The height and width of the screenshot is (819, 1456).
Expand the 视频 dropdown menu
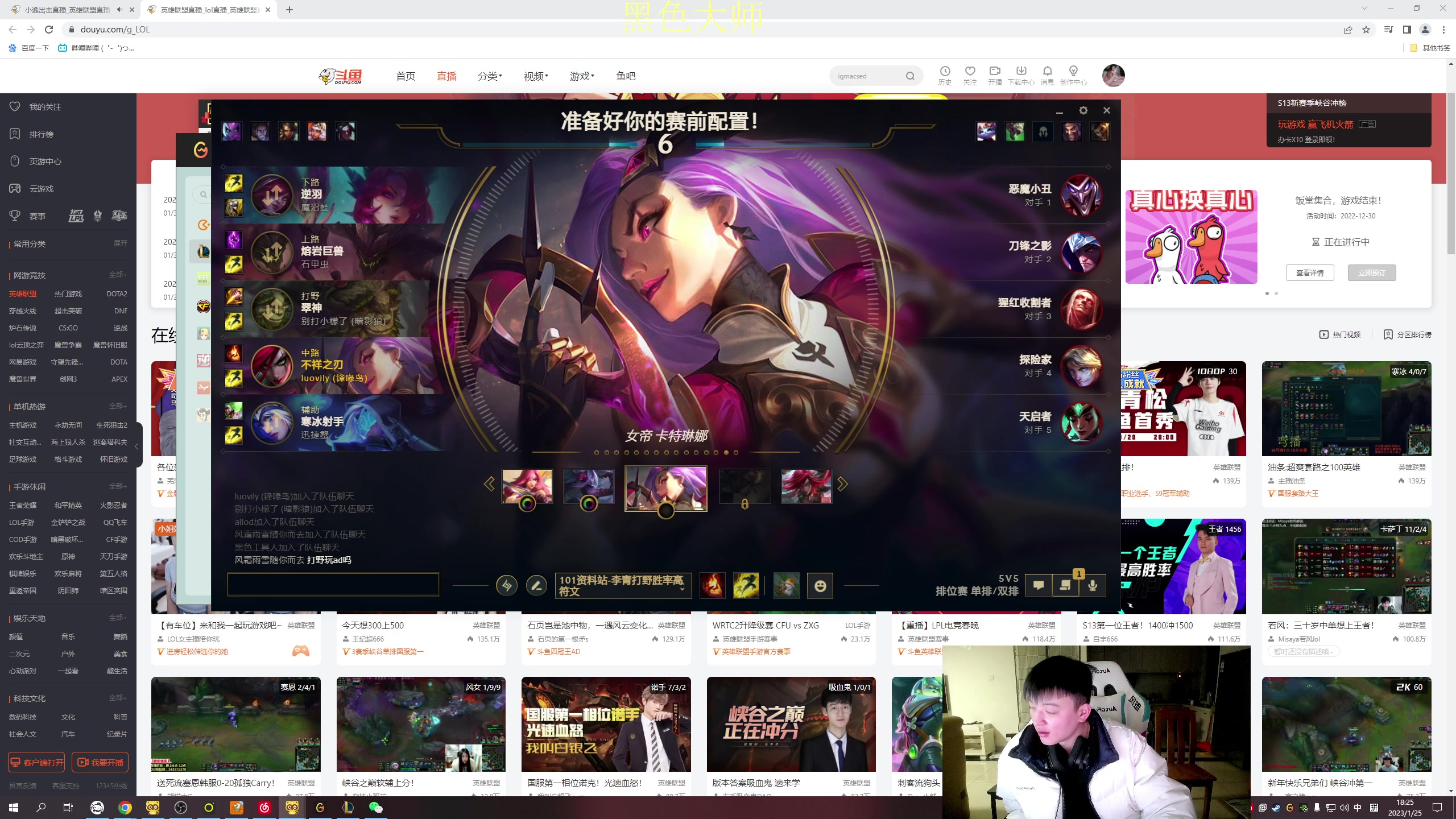point(536,76)
